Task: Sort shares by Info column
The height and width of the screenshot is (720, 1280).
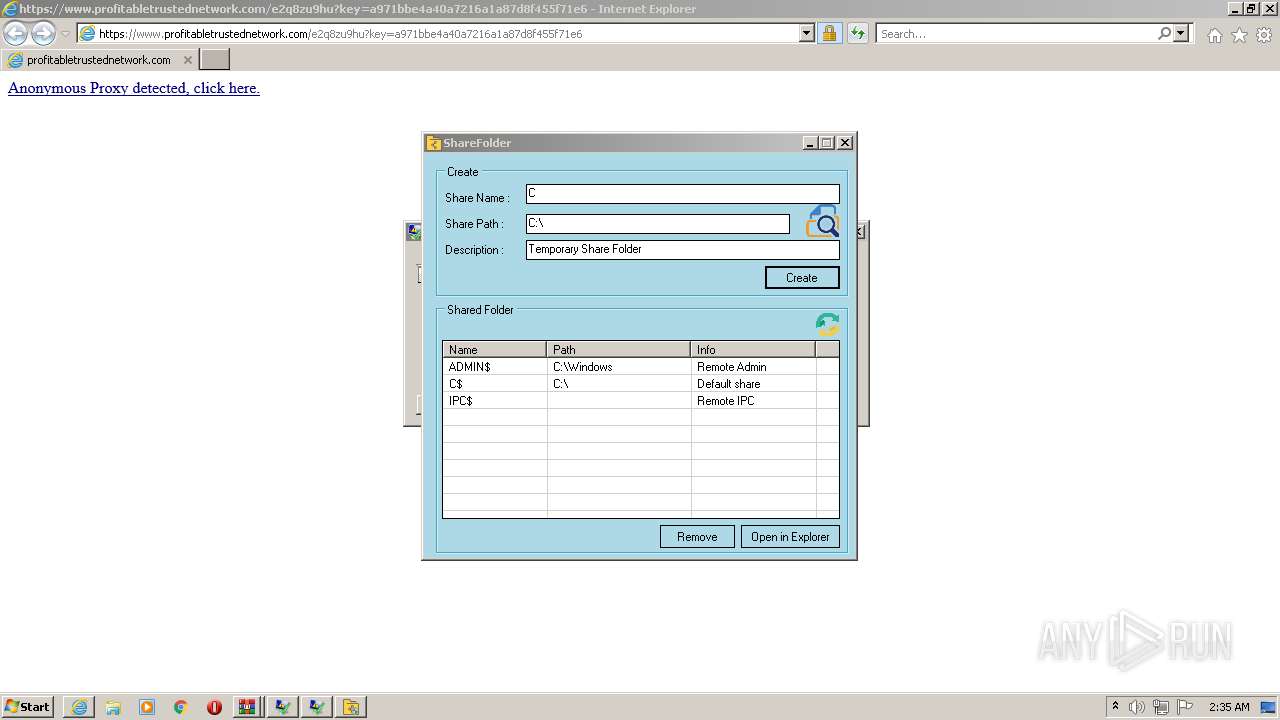Action: (x=753, y=350)
